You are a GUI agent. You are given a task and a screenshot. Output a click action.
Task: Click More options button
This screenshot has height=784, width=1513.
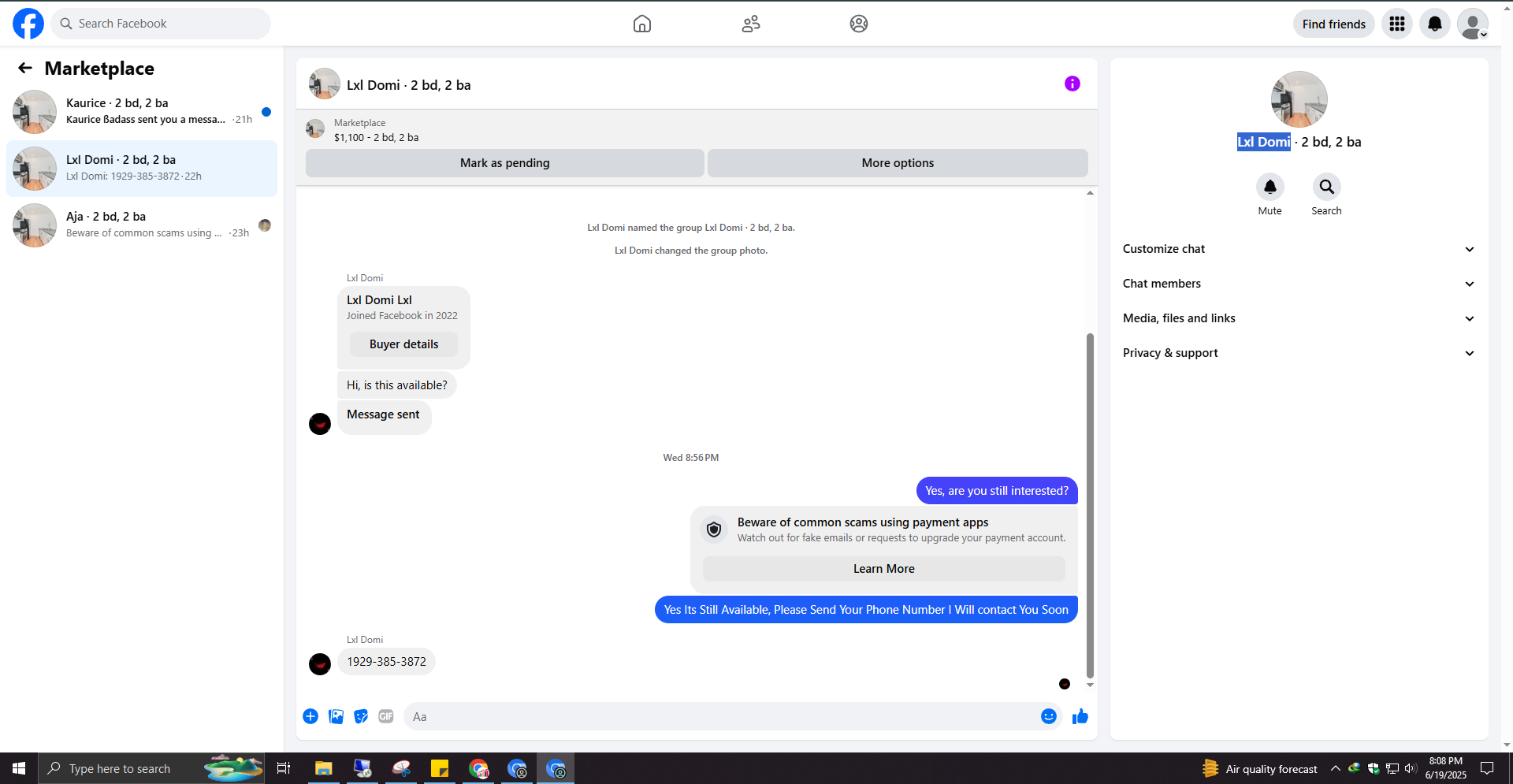tap(898, 163)
